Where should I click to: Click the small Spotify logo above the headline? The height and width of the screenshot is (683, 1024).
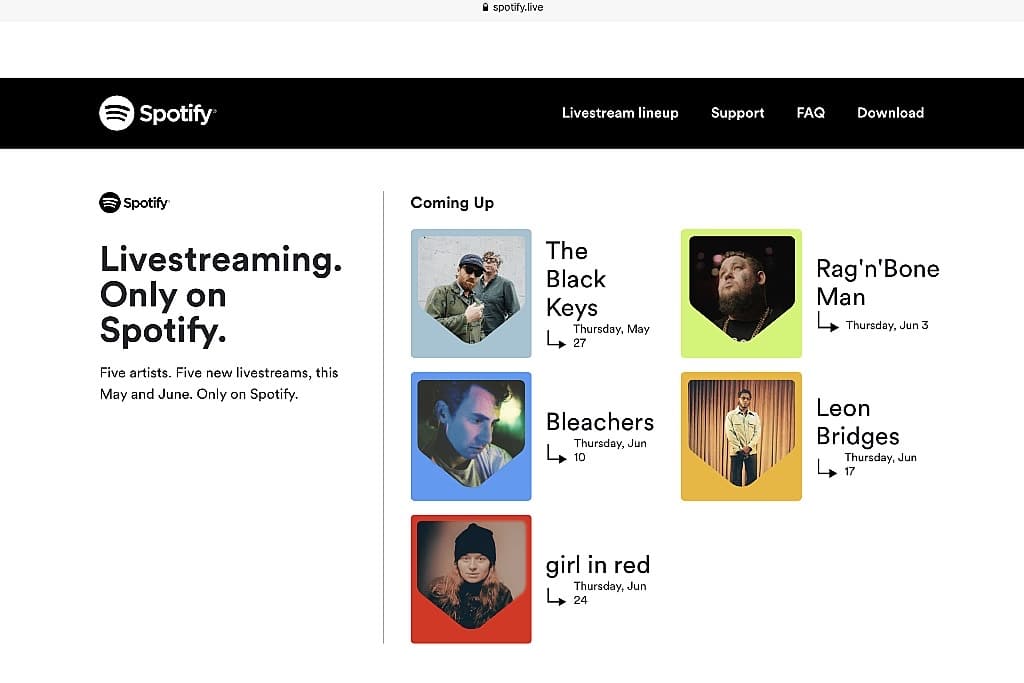point(134,202)
